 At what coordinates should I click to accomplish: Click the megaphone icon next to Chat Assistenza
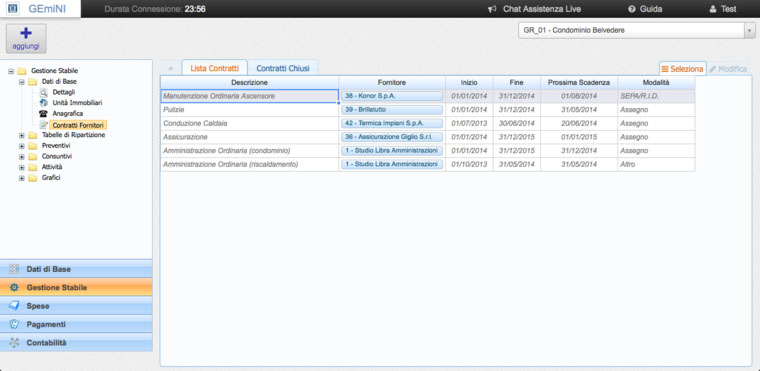tap(492, 9)
